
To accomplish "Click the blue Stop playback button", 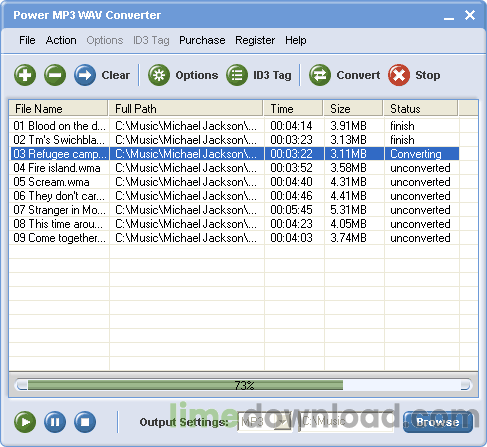I will pyautogui.click(x=85, y=422).
